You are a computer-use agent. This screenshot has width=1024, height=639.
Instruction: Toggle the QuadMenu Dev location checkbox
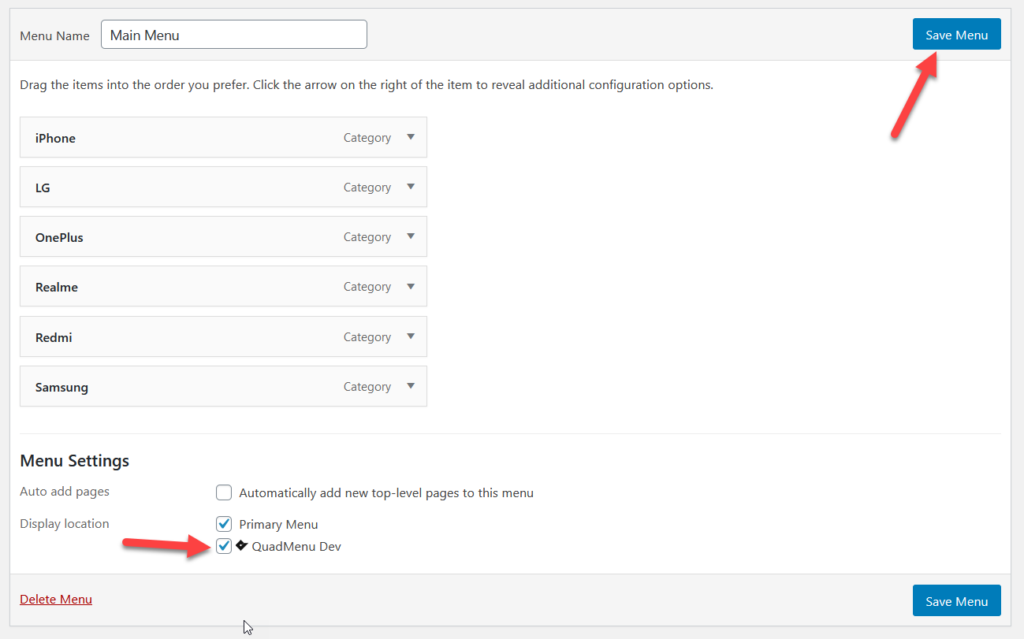tap(224, 546)
